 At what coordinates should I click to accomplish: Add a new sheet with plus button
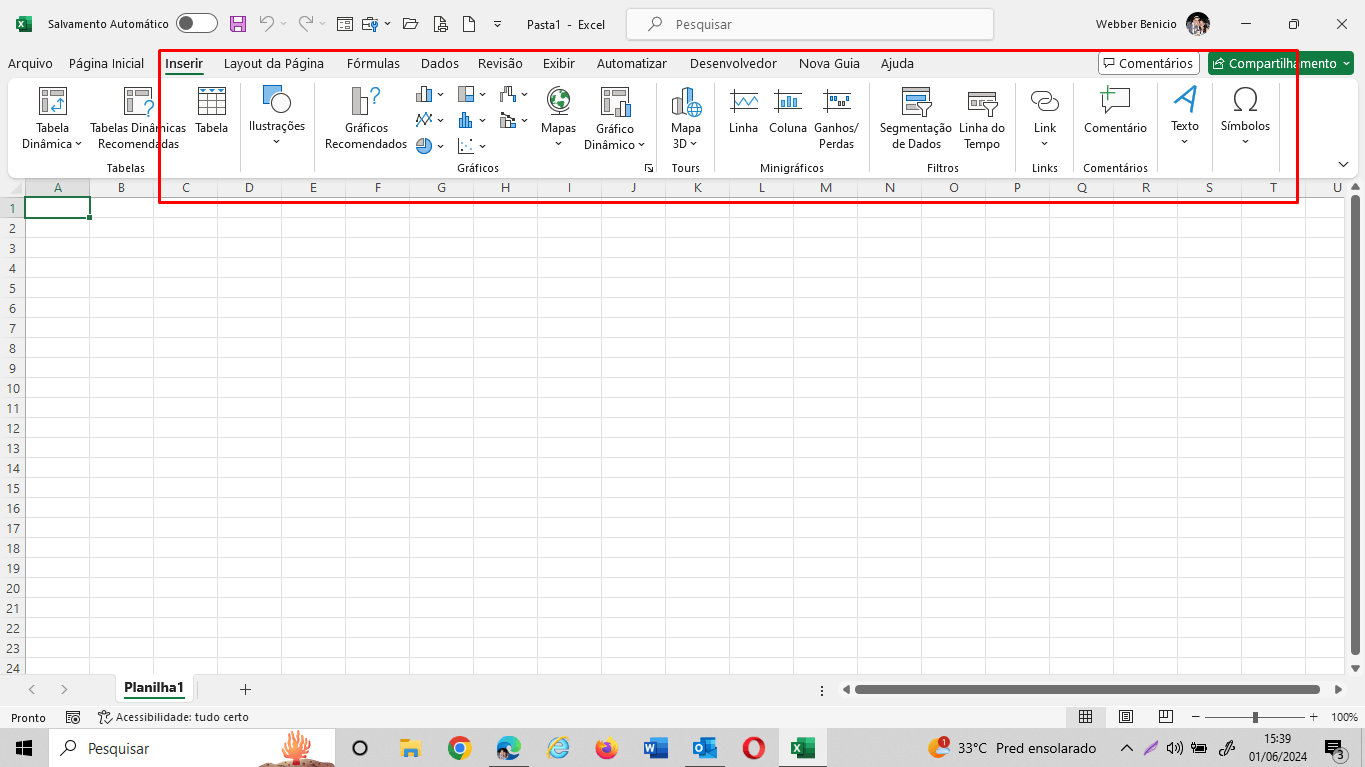pos(245,689)
